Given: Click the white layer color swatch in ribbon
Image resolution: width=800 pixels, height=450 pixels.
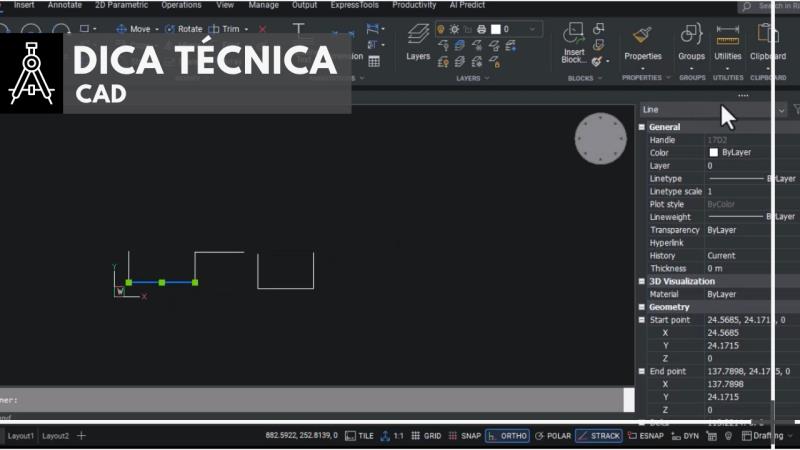Looking at the screenshot, I should pos(495,29).
